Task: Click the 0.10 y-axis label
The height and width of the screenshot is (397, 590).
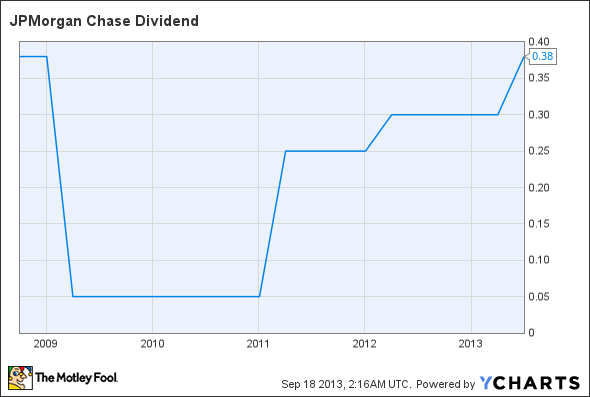Action: (539, 260)
